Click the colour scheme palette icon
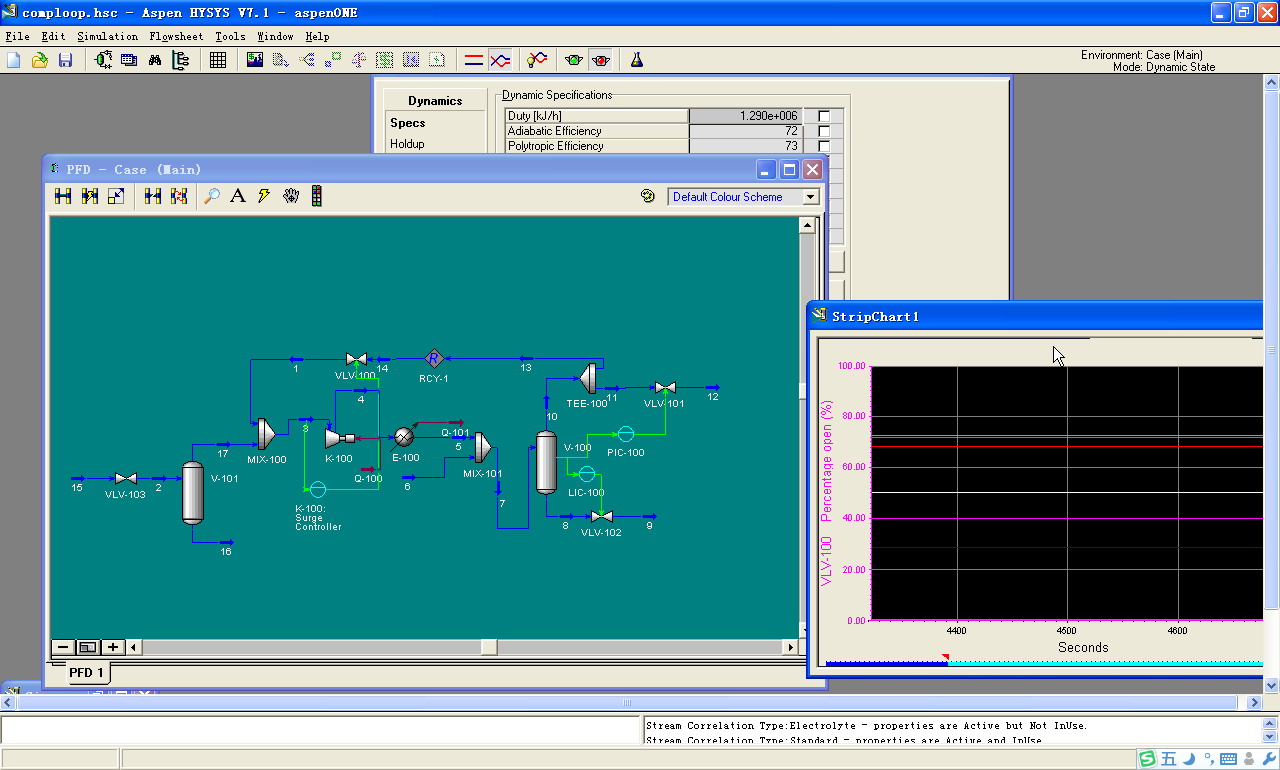Screen dimensions: 1280x770 coord(648,196)
